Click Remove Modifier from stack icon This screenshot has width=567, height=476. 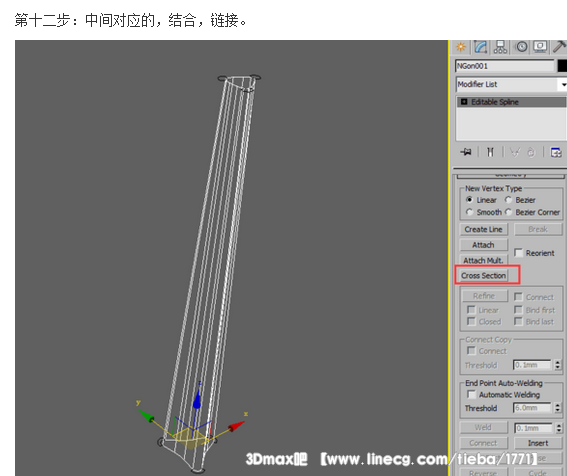[531, 152]
